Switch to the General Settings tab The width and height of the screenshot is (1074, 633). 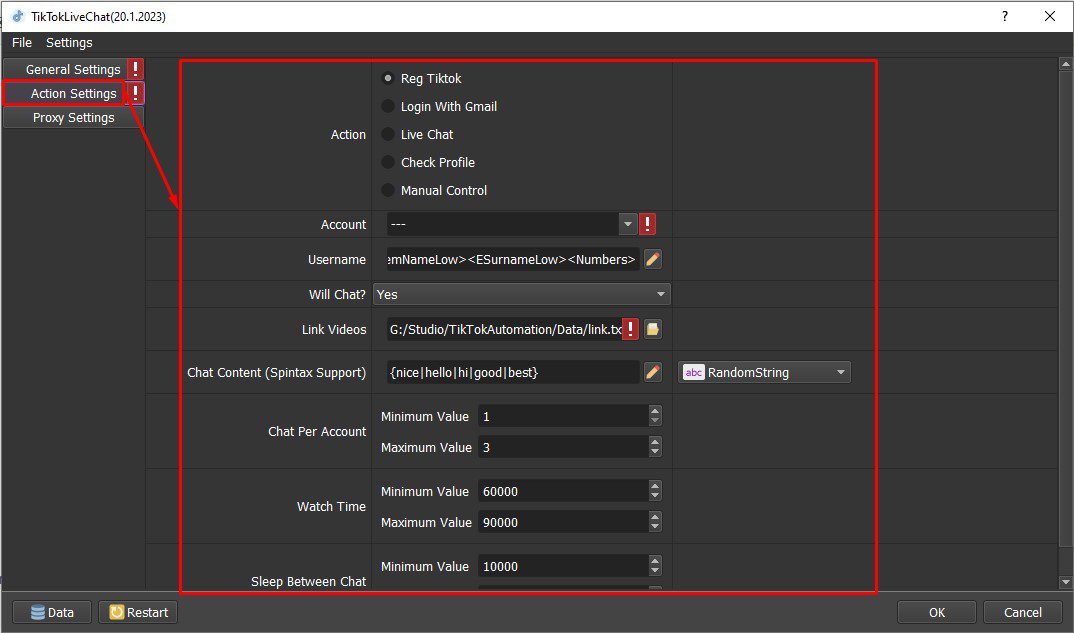tap(66, 69)
